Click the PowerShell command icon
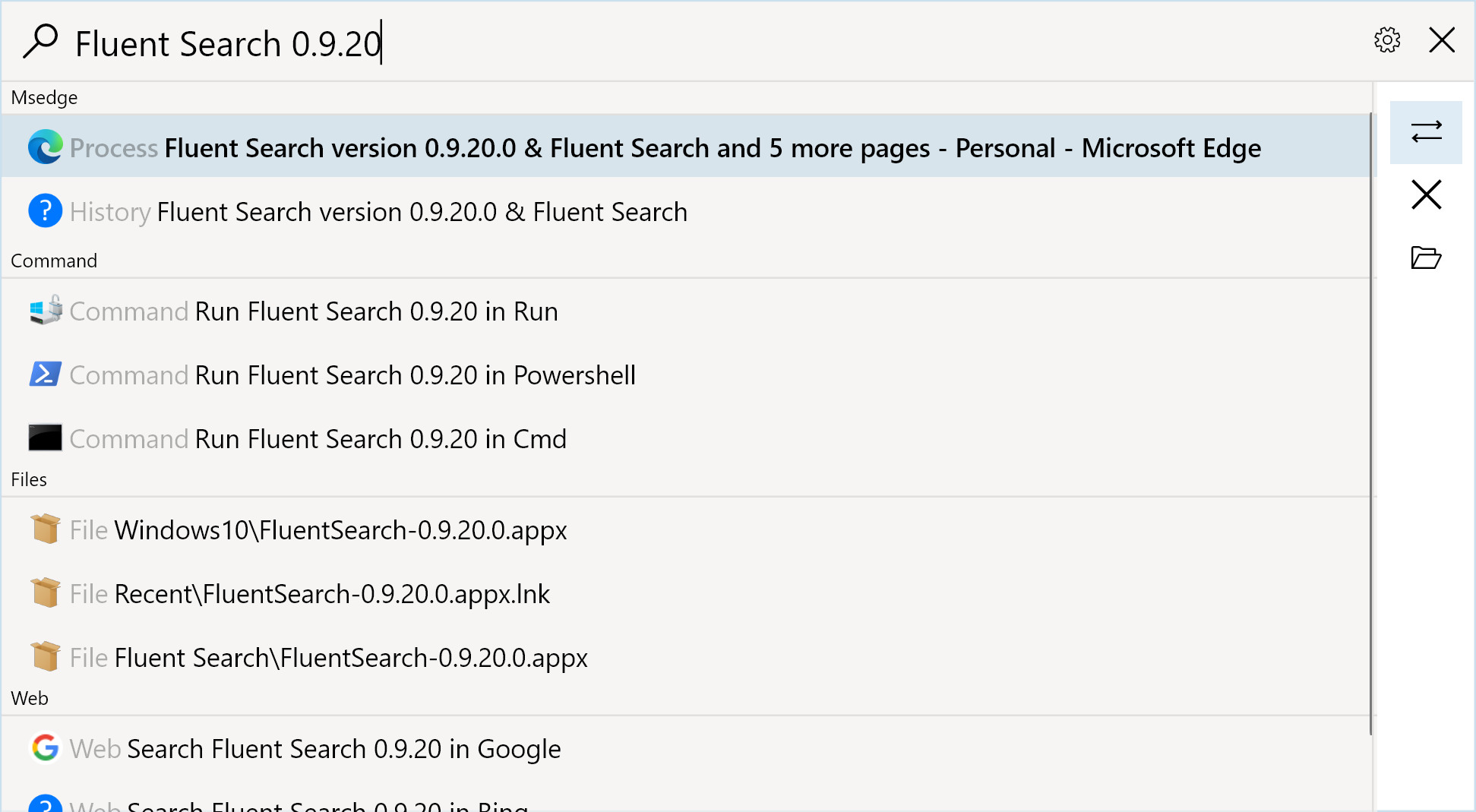Image resolution: width=1476 pixels, height=812 pixels. [45, 374]
